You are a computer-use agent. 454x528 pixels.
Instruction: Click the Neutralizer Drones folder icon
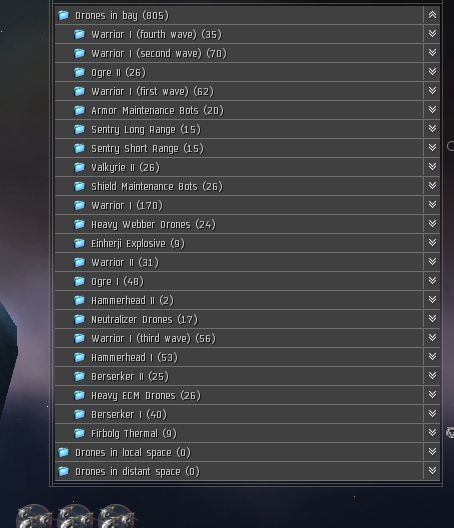click(x=79, y=319)
